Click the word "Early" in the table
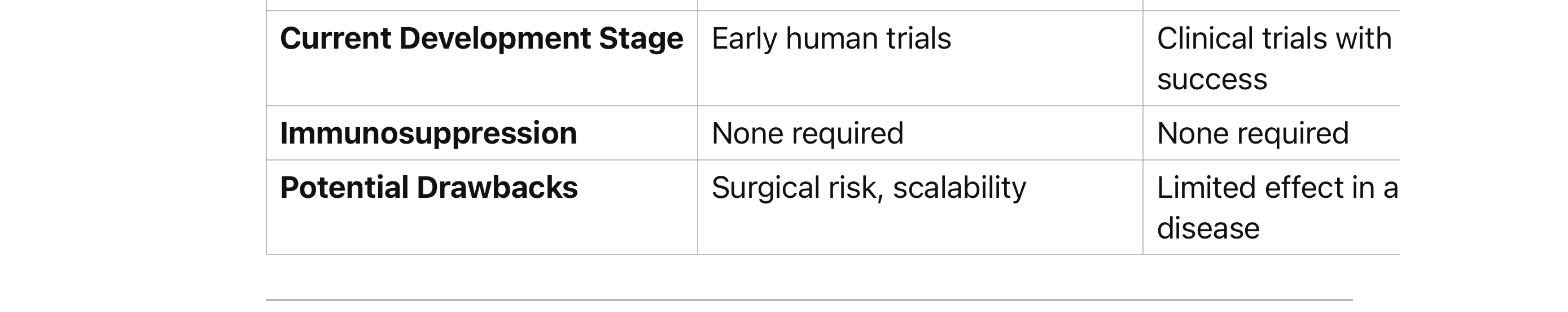 click(744, 39)
